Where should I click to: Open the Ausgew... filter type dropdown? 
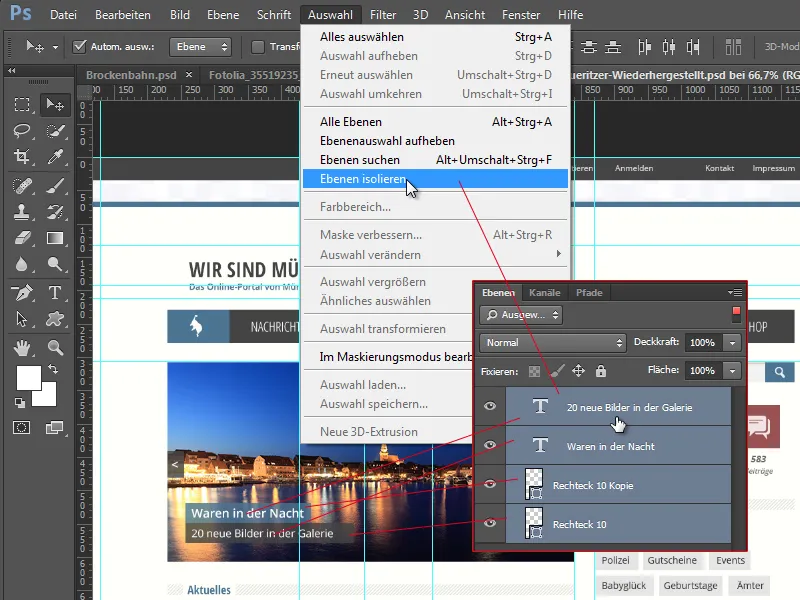coord(521,315)
